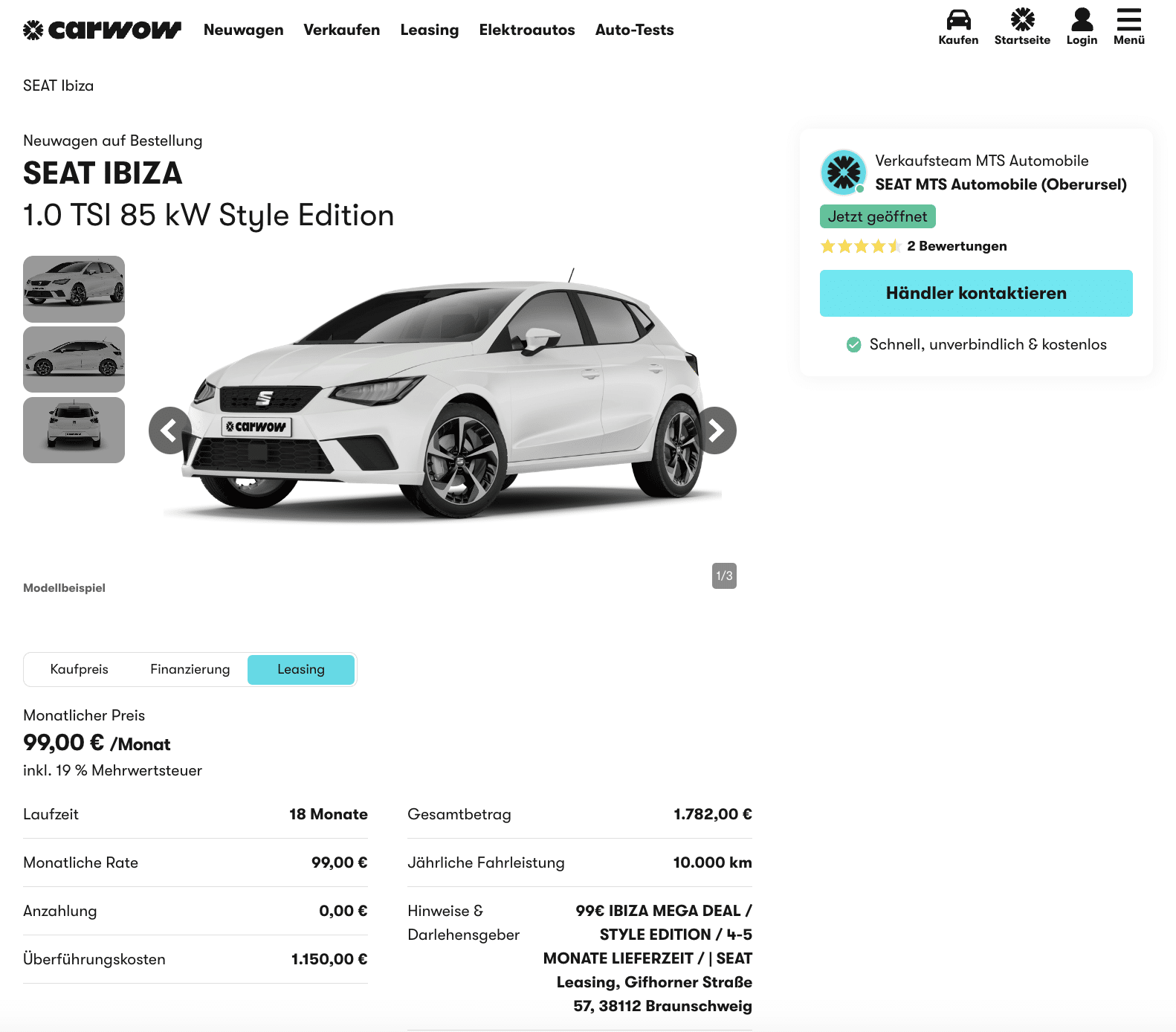Click SEAT Ibiza breadcrumb
Screen dimensions: 1176x1032
[59, 86]
